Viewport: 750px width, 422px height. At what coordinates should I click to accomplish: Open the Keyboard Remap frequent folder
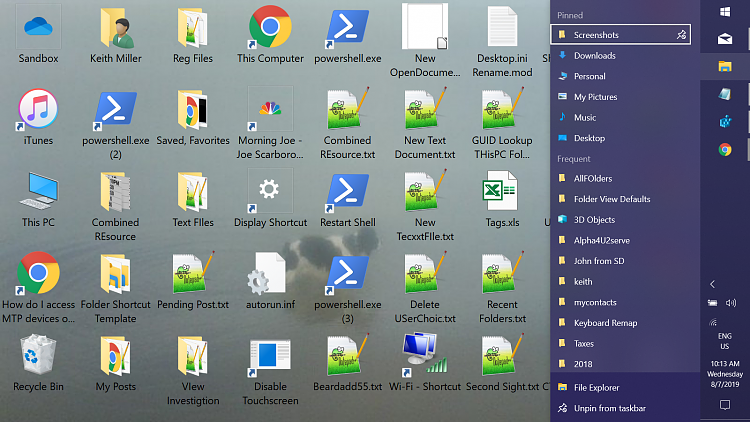tap(605, 323)
